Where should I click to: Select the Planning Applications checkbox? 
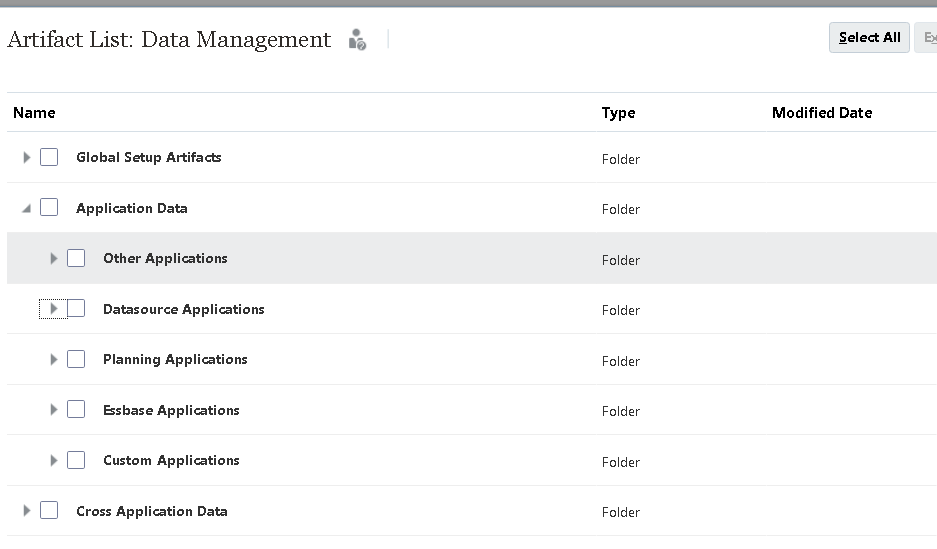pos(76,359)
